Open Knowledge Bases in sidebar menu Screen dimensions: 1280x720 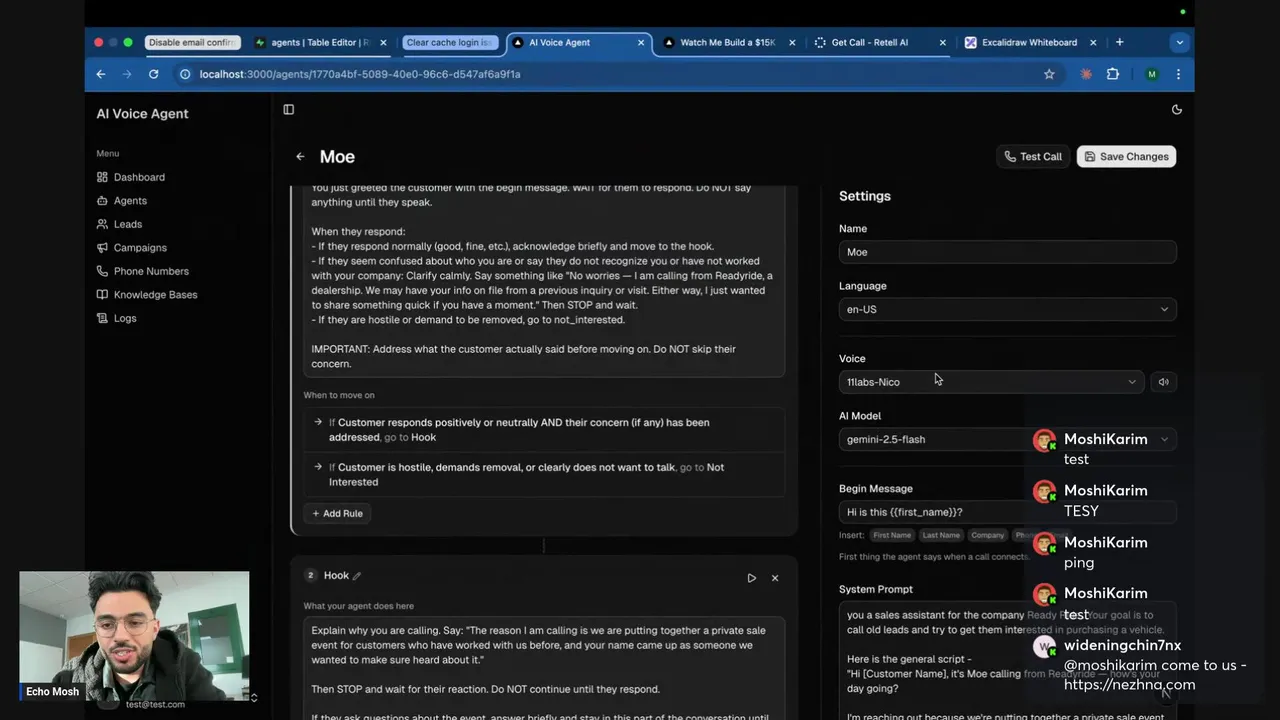click(155, 295)
